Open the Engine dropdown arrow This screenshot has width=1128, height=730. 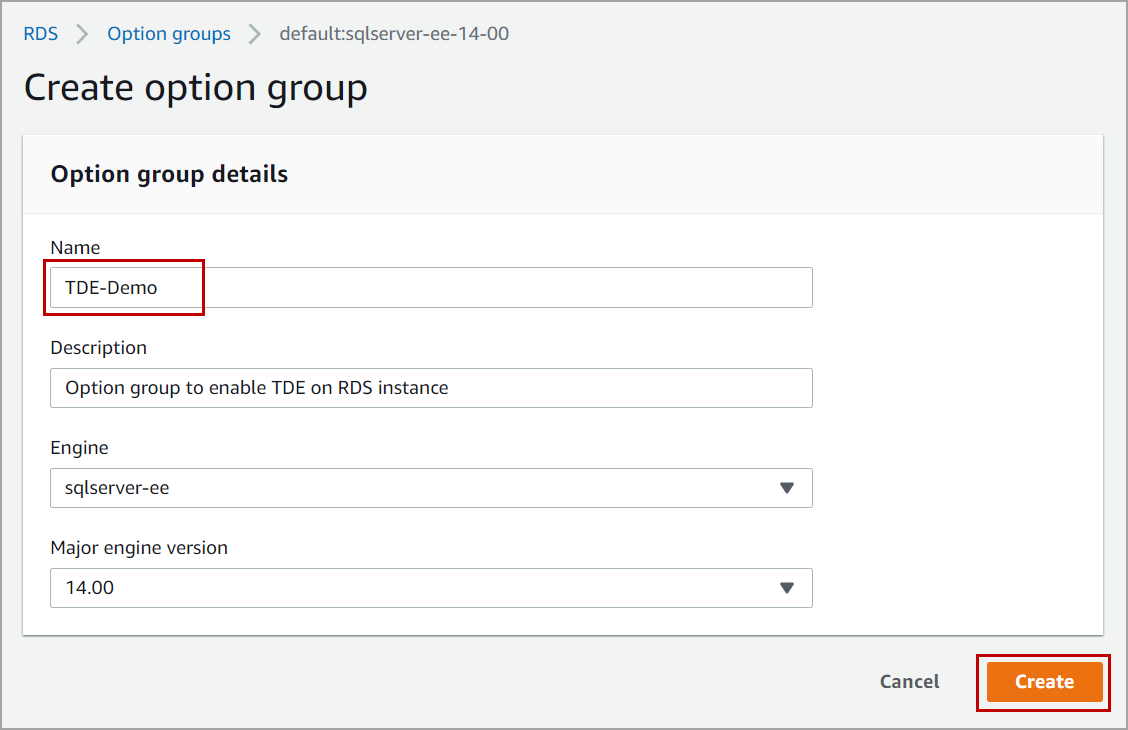point(786,488)
